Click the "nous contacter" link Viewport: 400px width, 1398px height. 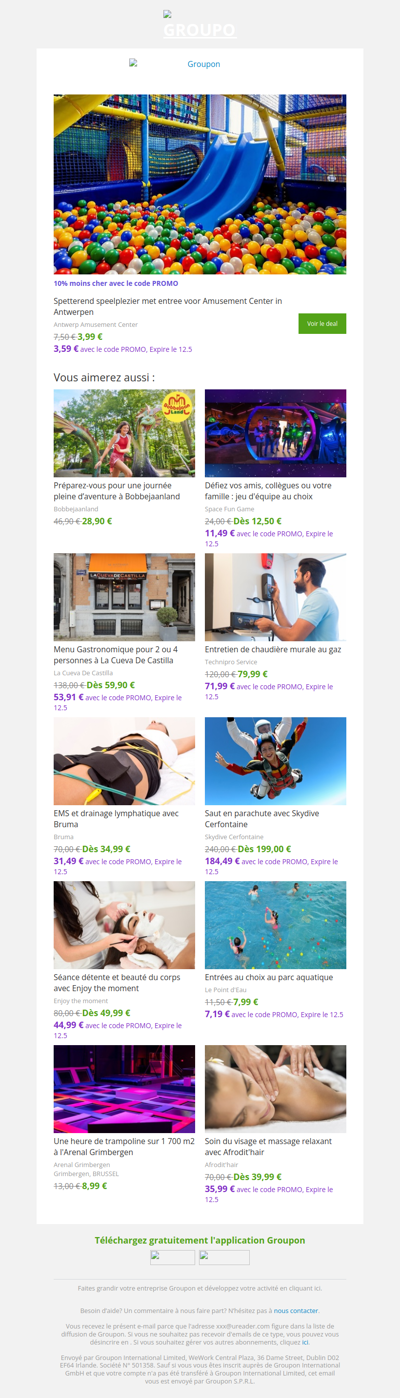[x=297, y=1310]
